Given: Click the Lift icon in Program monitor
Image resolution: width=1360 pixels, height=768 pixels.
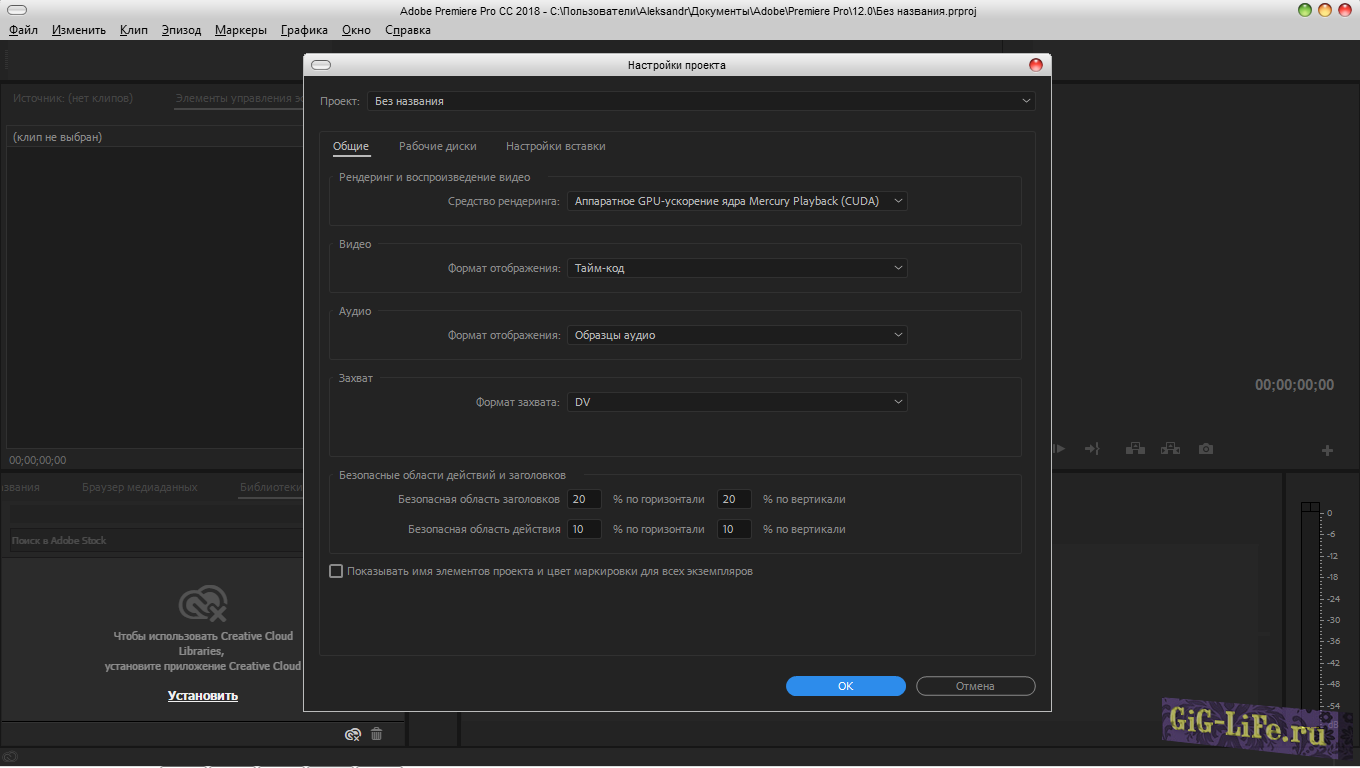Looking at the screenshot, I should (1135, 449).
